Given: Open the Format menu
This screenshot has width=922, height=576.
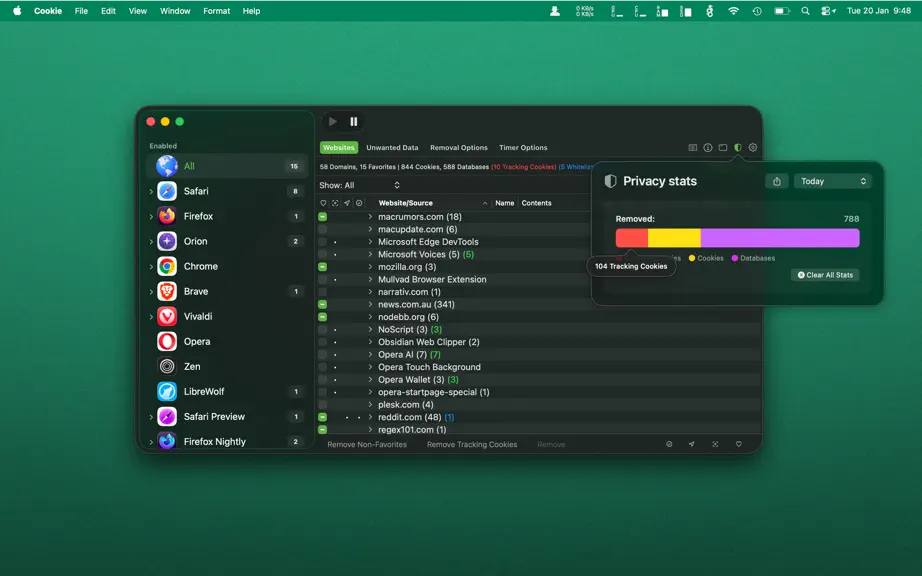Looking at the screenshot, I should point(216,11).
